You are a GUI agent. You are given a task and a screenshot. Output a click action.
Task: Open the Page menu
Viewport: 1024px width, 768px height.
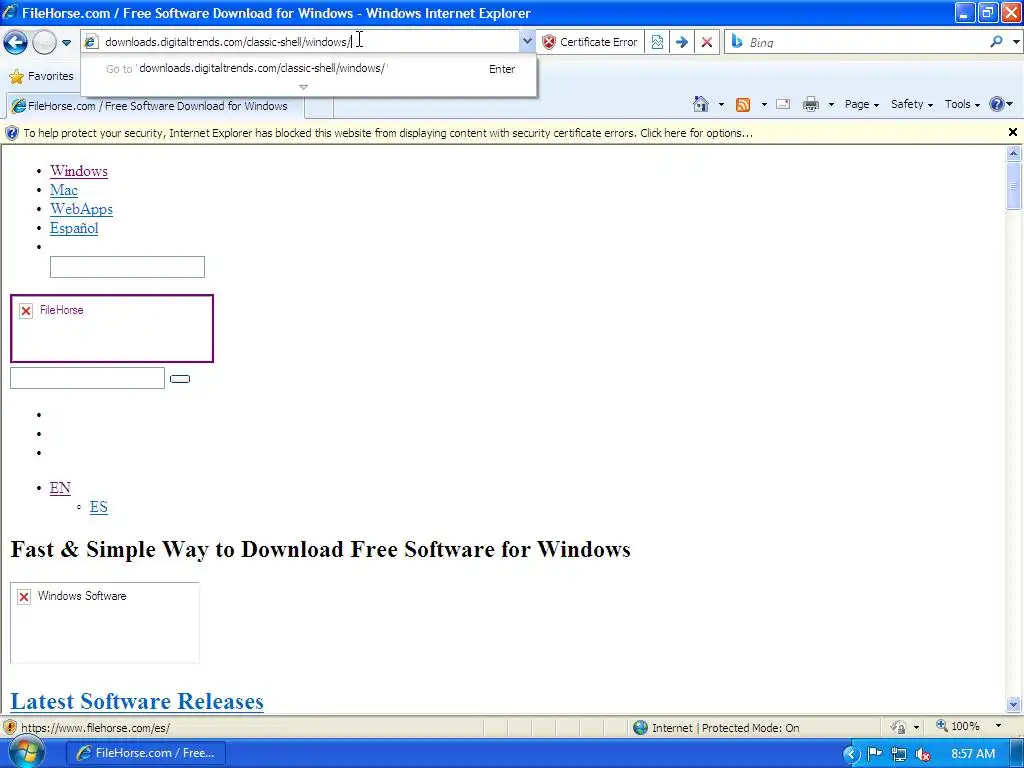click(x=861, y=104)
